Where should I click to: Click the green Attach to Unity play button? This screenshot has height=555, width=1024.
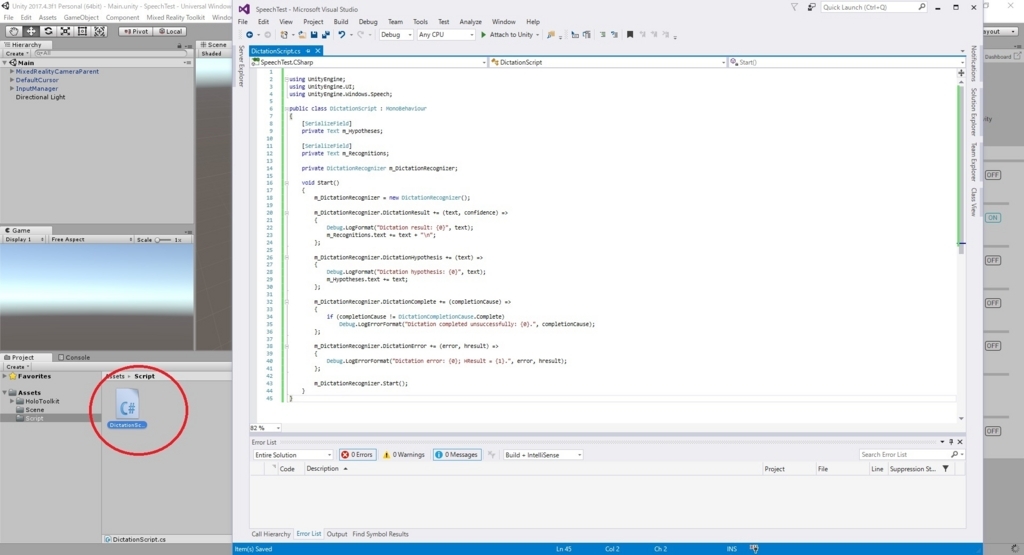[x=484, y=35]
